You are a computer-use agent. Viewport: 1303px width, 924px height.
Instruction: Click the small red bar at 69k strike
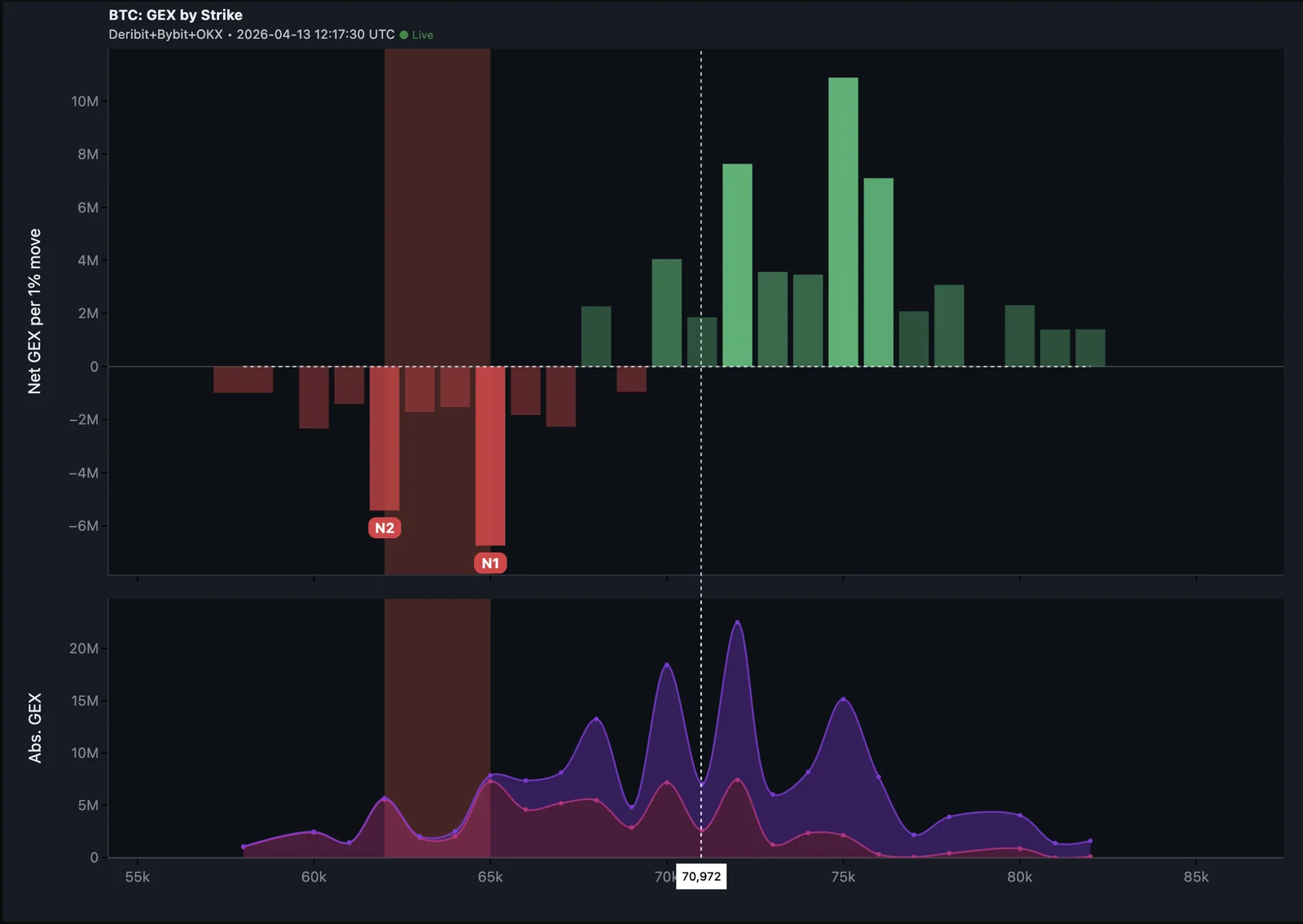[631, 379]
